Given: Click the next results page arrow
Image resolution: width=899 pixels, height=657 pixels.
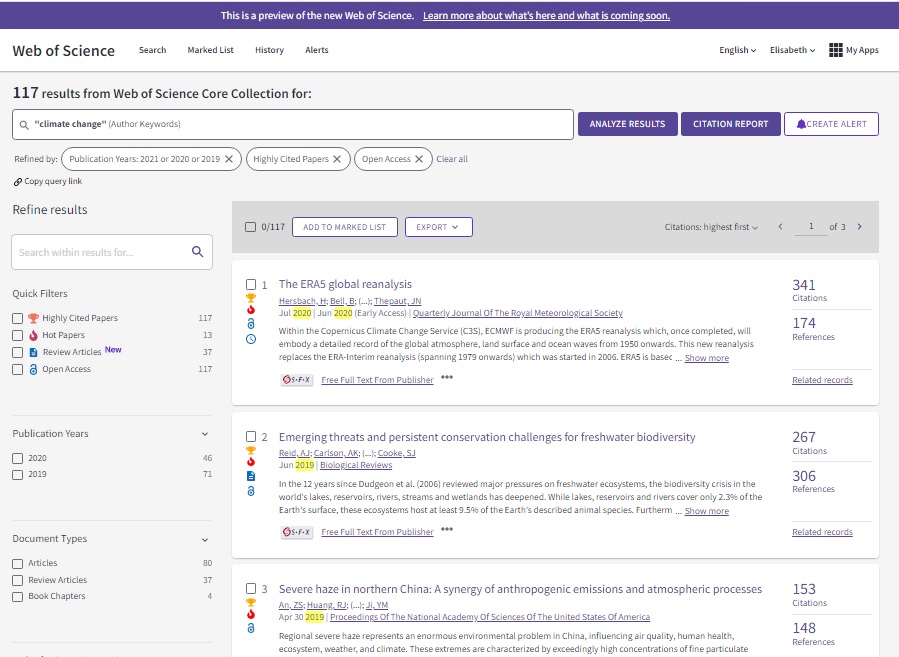Looking at the screenshot, I should coord(859,226).
